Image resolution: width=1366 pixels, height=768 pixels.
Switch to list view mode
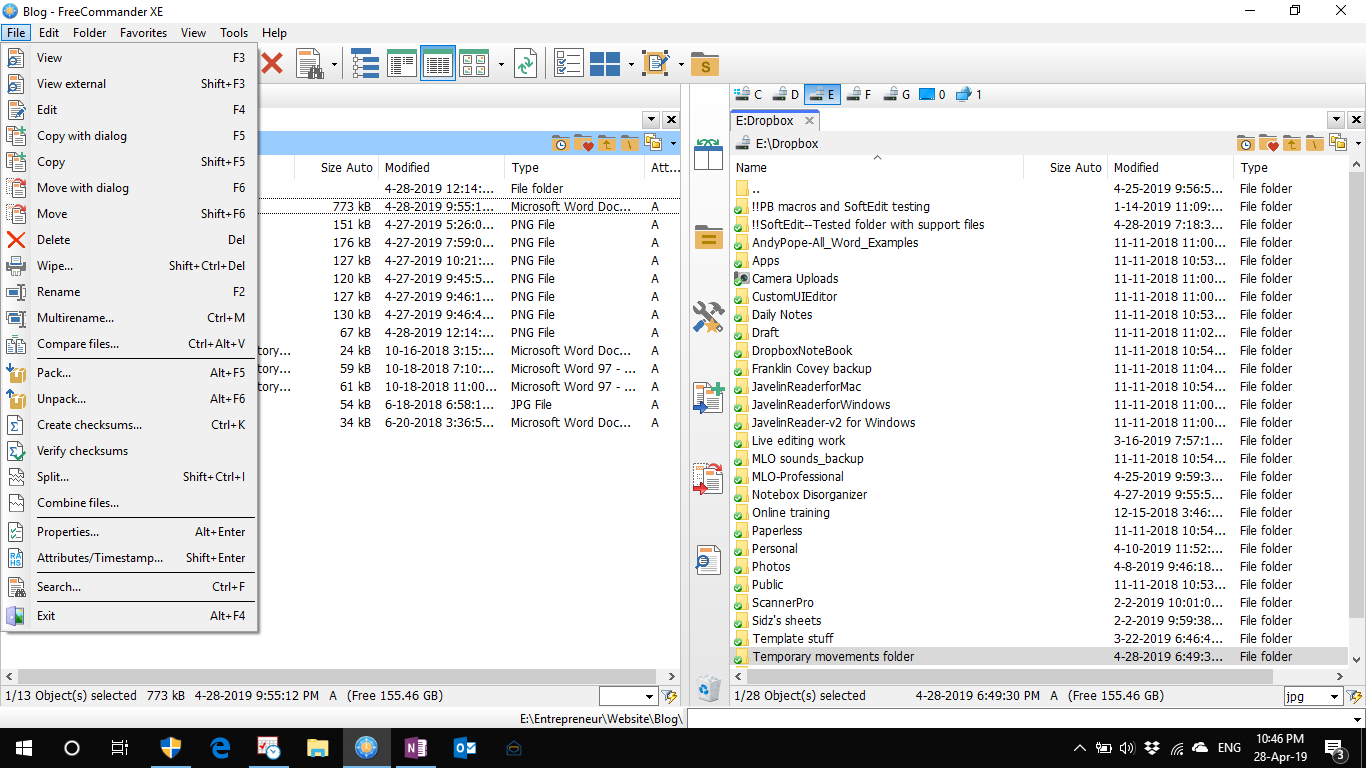point(402,64)
